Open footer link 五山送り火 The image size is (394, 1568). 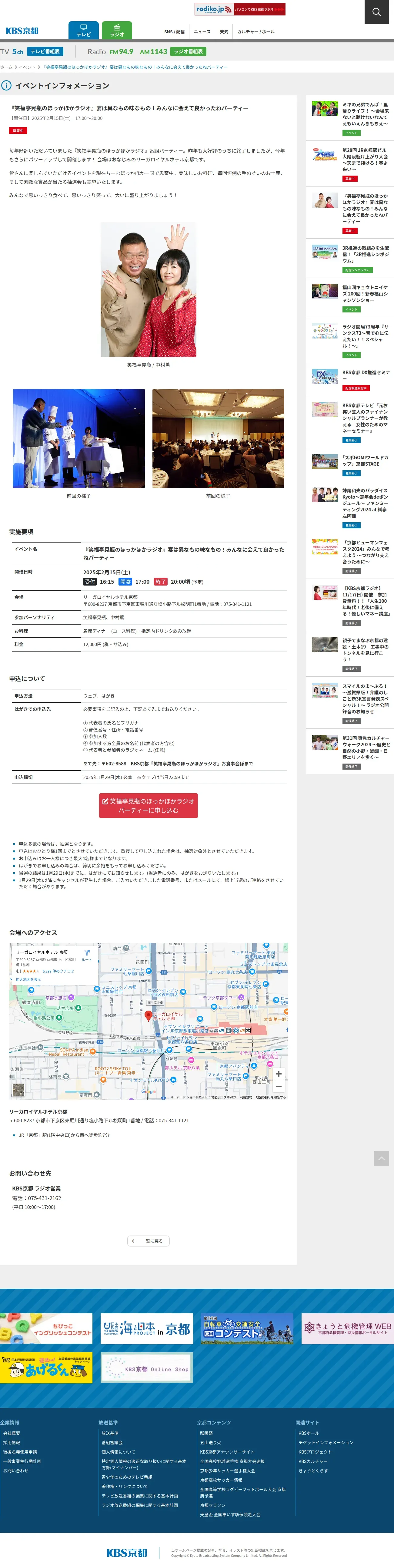211,1443
